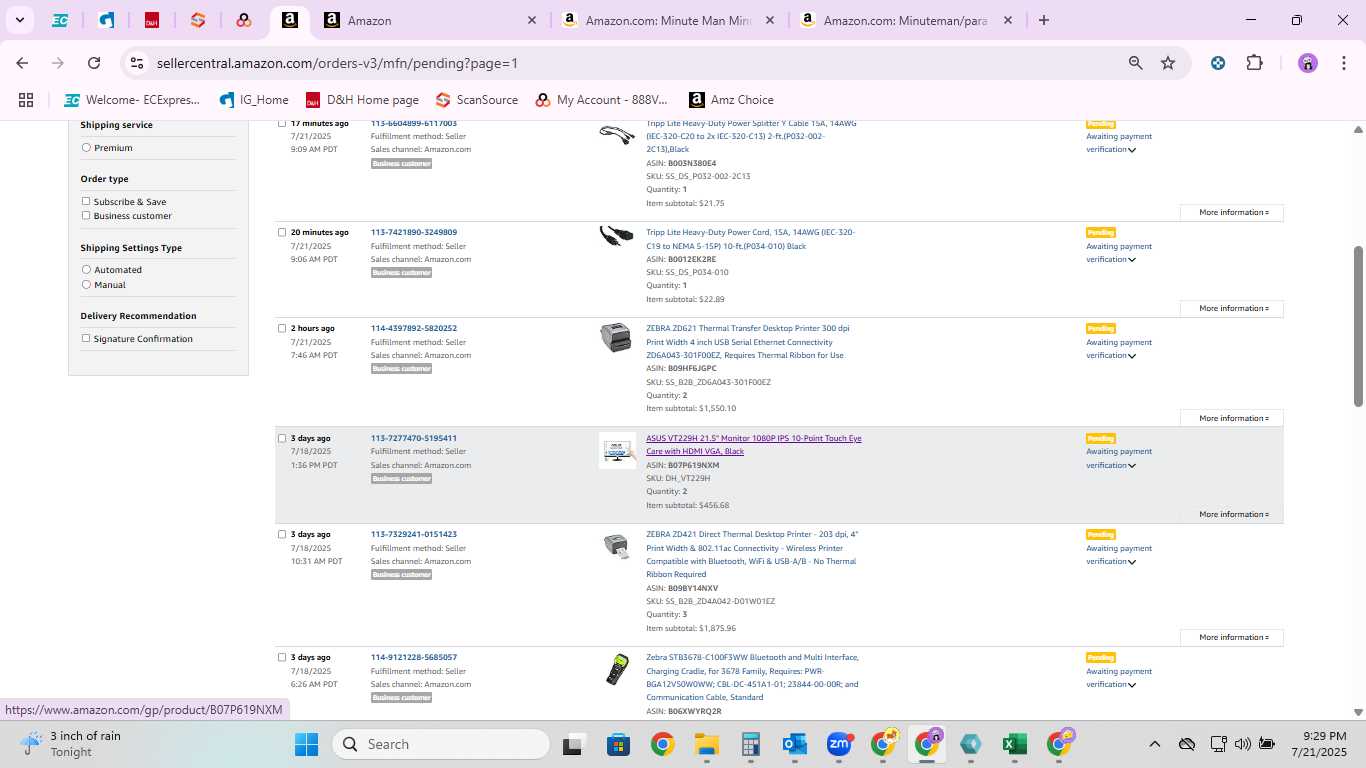Select checkbox for order 114-9121228-5685057

(282, 657)
